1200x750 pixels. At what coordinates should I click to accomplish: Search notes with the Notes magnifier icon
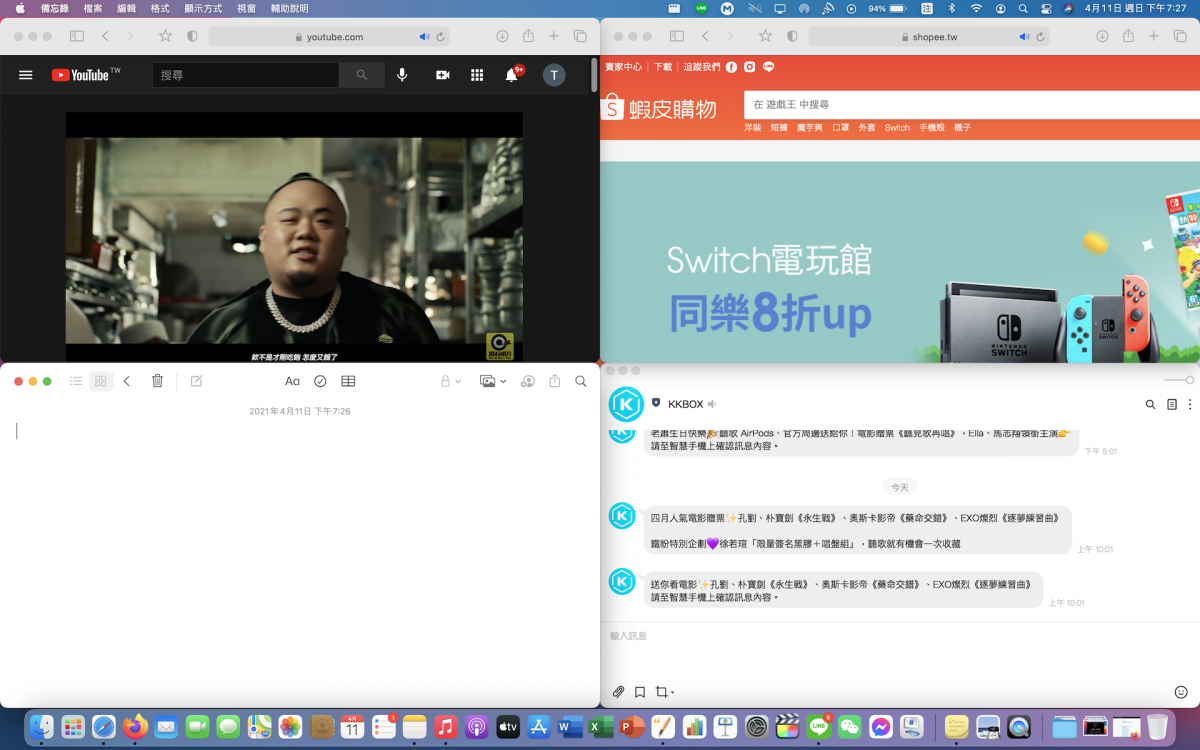tap(581, 381)
